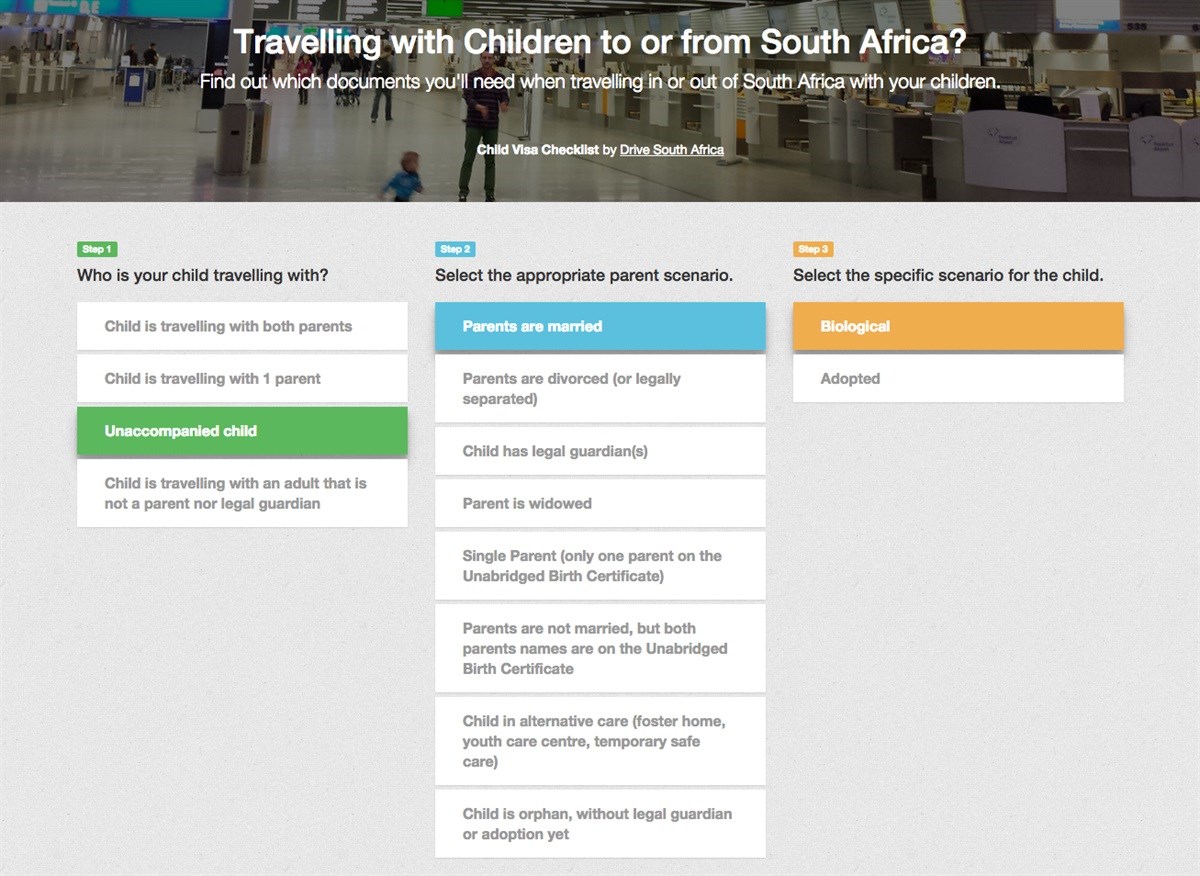Screen dimensions: 1200x876
Task: Select "Child has legal guardian(s)"
Action: click(600, 450)
